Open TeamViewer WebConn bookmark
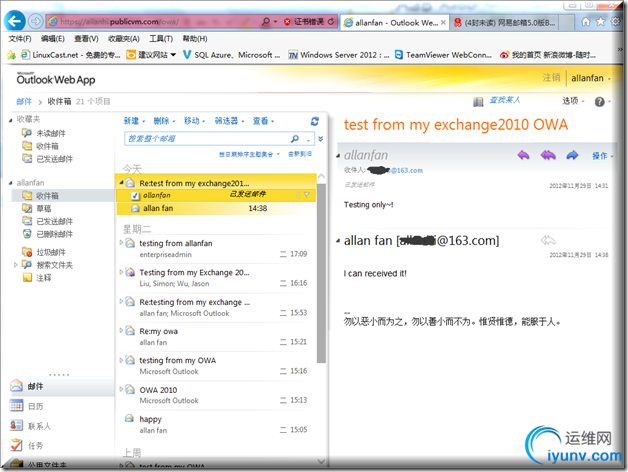The height and width of the screenshot is (472, 628). pyautogui.click(x=443, y=55)
